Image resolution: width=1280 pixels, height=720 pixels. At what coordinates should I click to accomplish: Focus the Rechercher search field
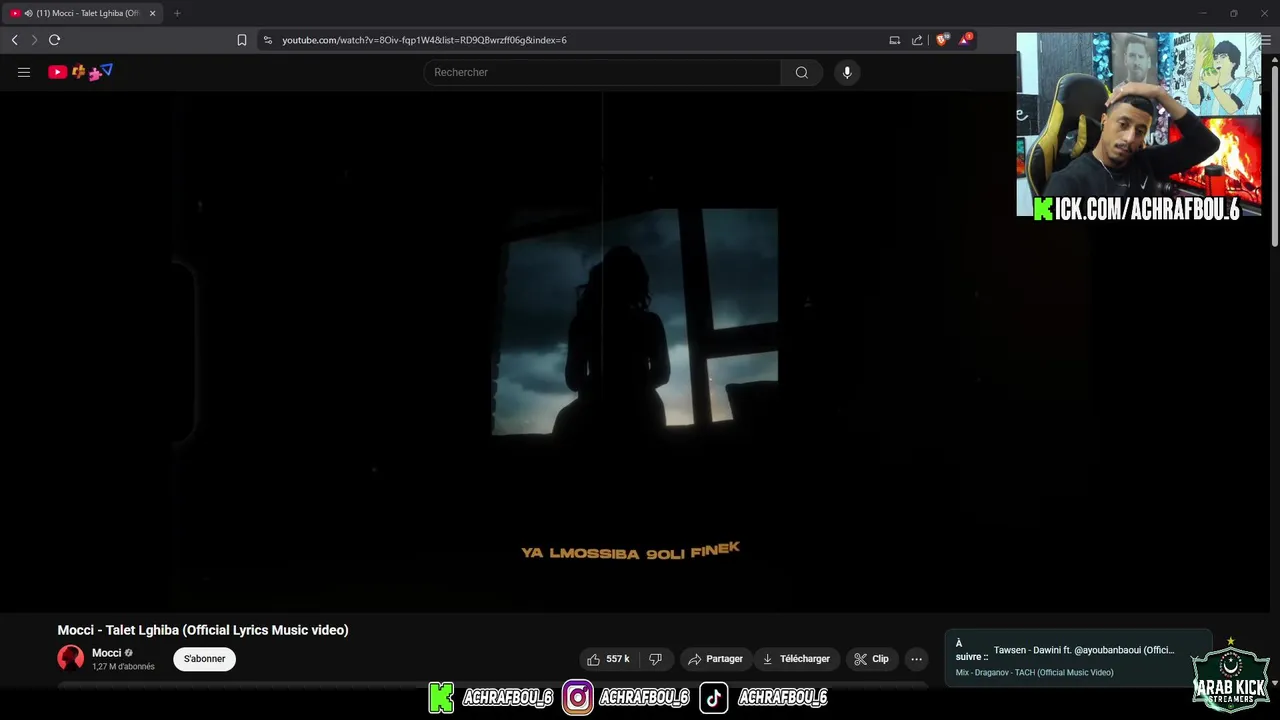point(602,72)
